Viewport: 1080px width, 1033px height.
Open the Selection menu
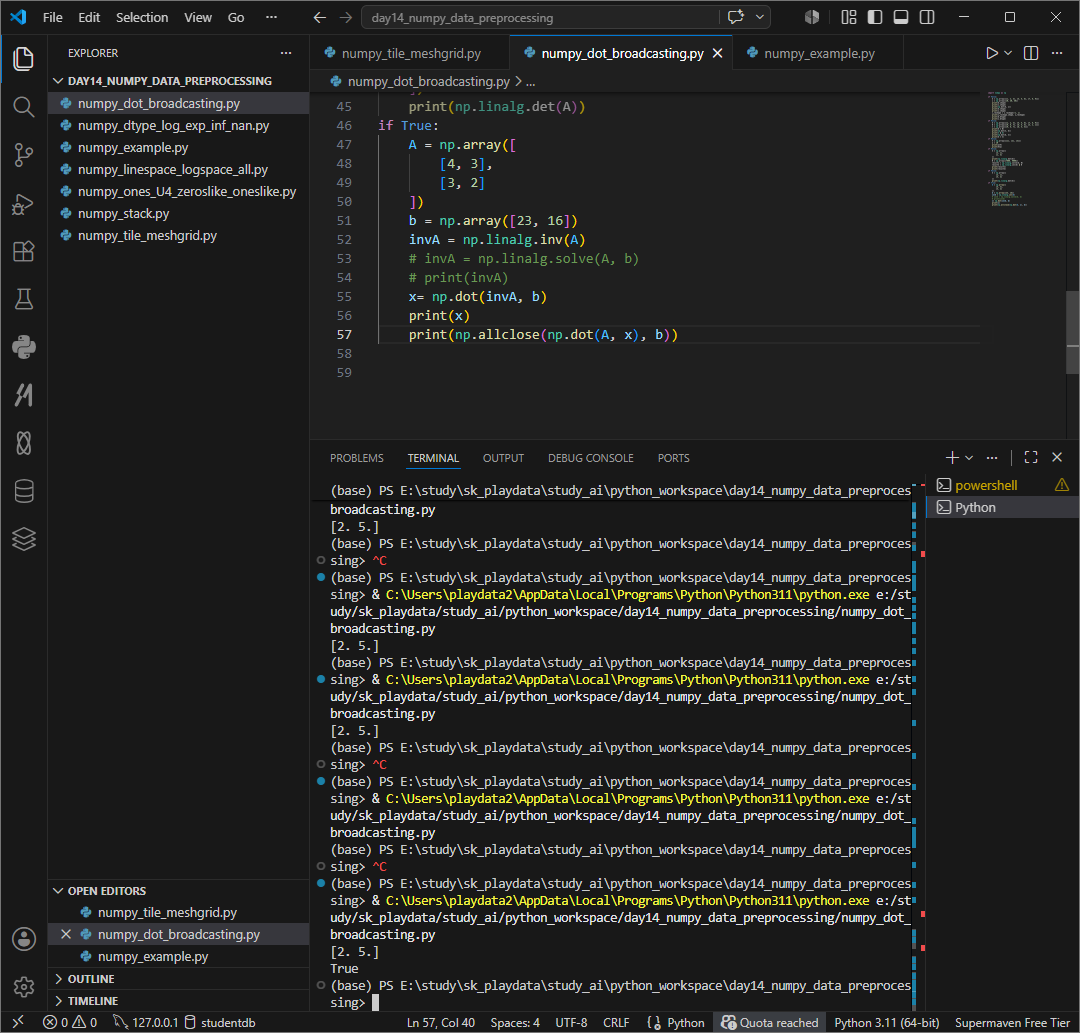click(x=142, y=17)
